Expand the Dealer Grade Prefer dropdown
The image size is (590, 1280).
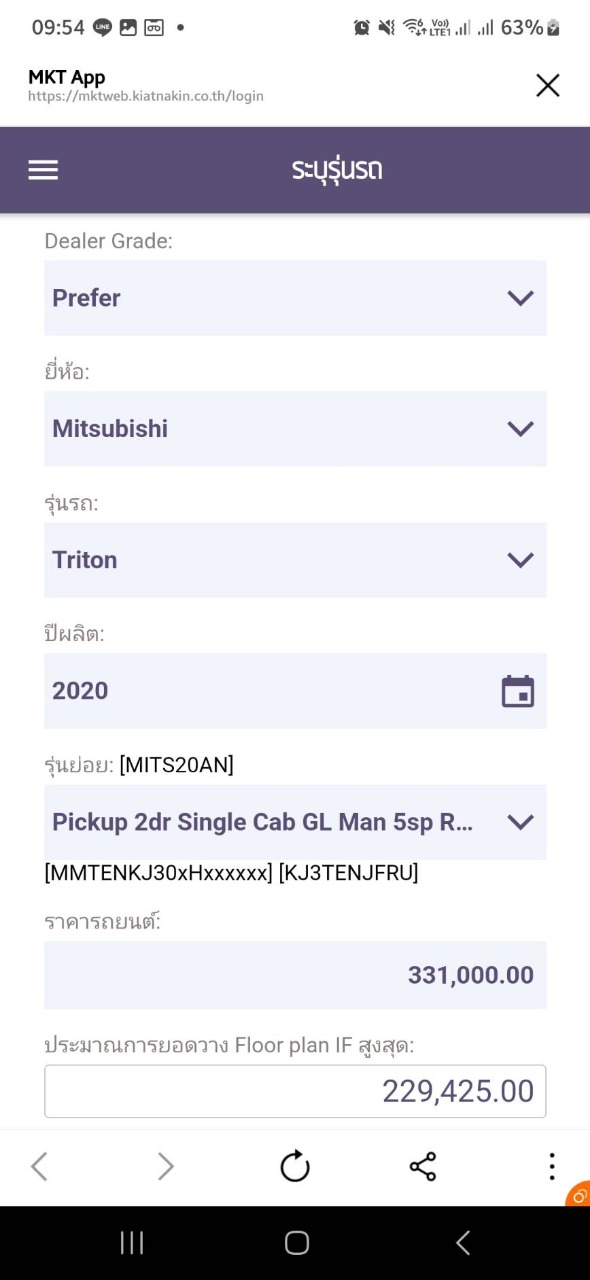pyautogui.click(x=295, y=298)
